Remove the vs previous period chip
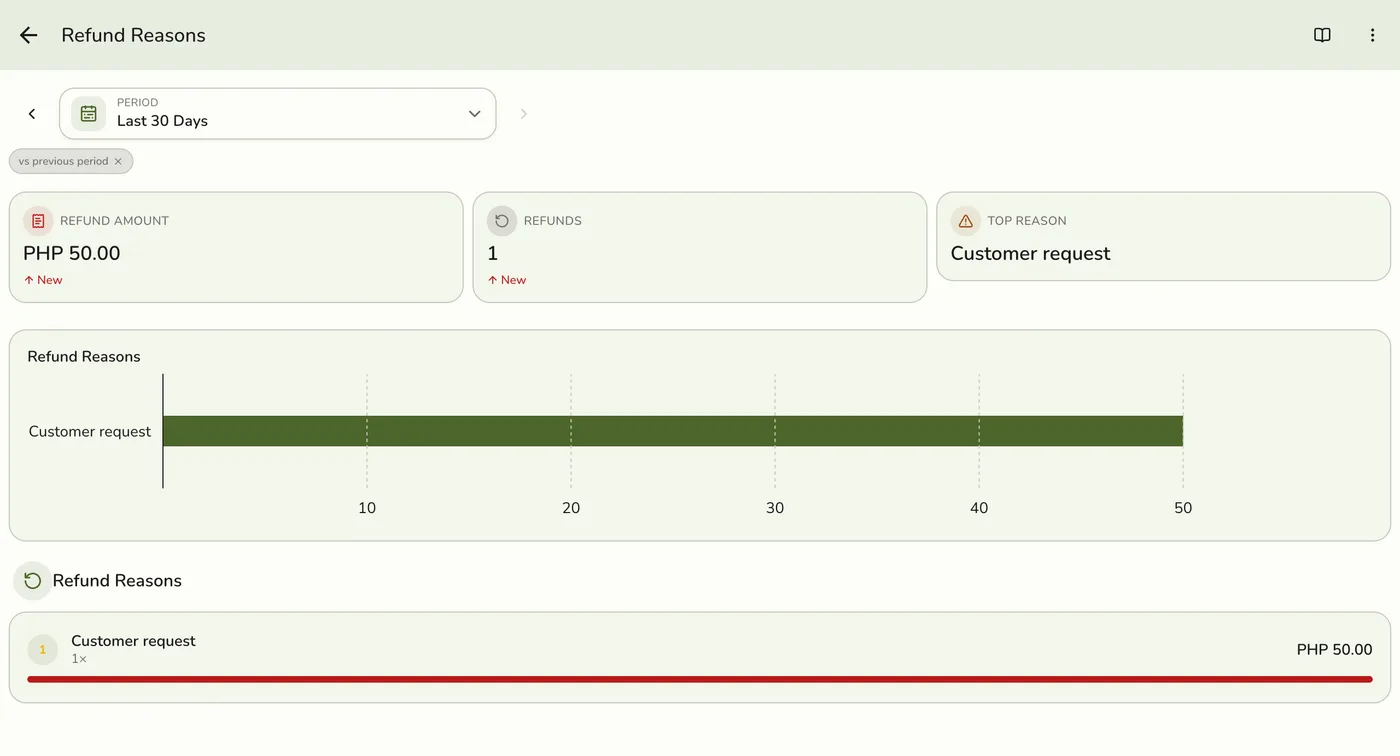The width and height of the screenshot is (1400, 756). tap(118, 161)
